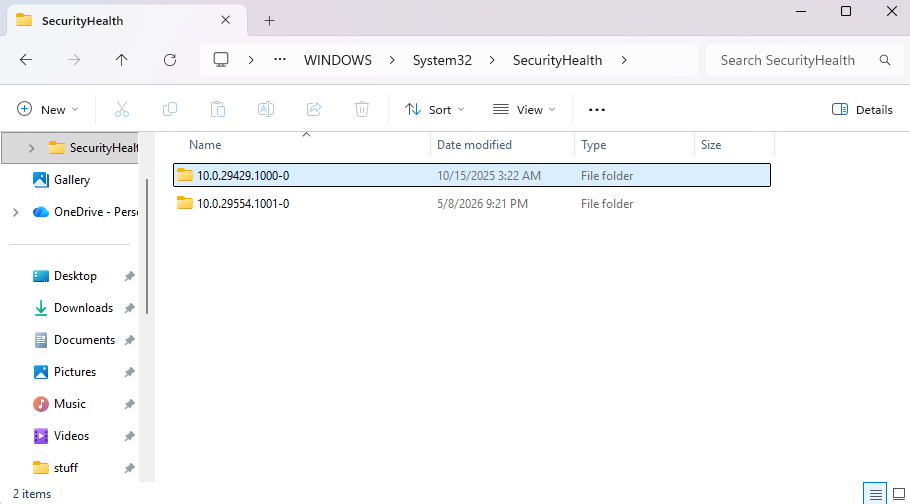Refresh the SecurityHealth folder view

pos(169,60)
